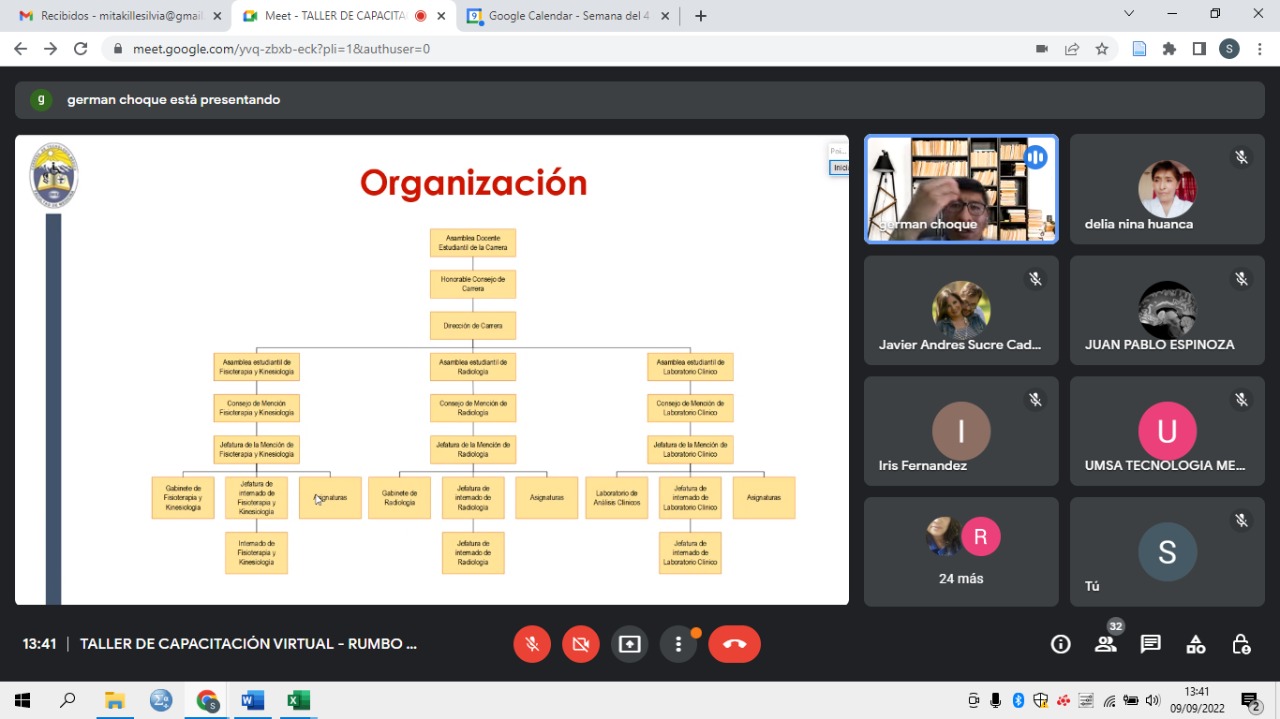Bookmark this page with star icon
This screenshot has height=719, width=1280.
point(1102,48)
